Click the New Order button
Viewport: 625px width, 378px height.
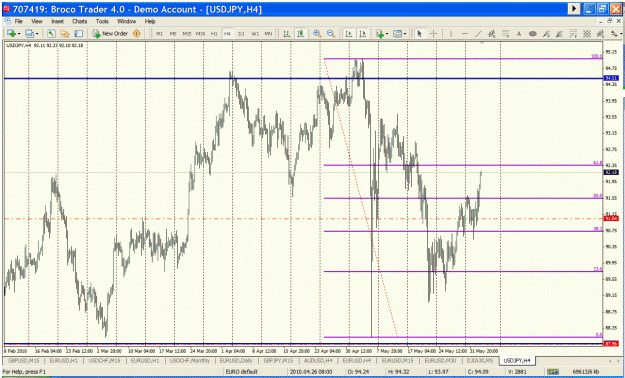click(x=110, y=34)
